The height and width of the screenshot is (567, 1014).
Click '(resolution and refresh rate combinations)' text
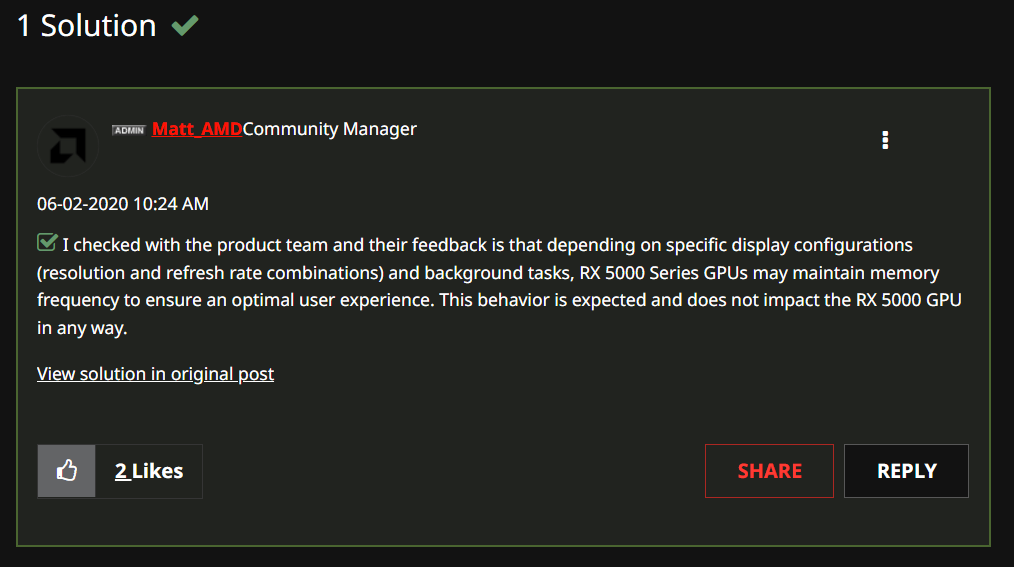click(210, 273)
